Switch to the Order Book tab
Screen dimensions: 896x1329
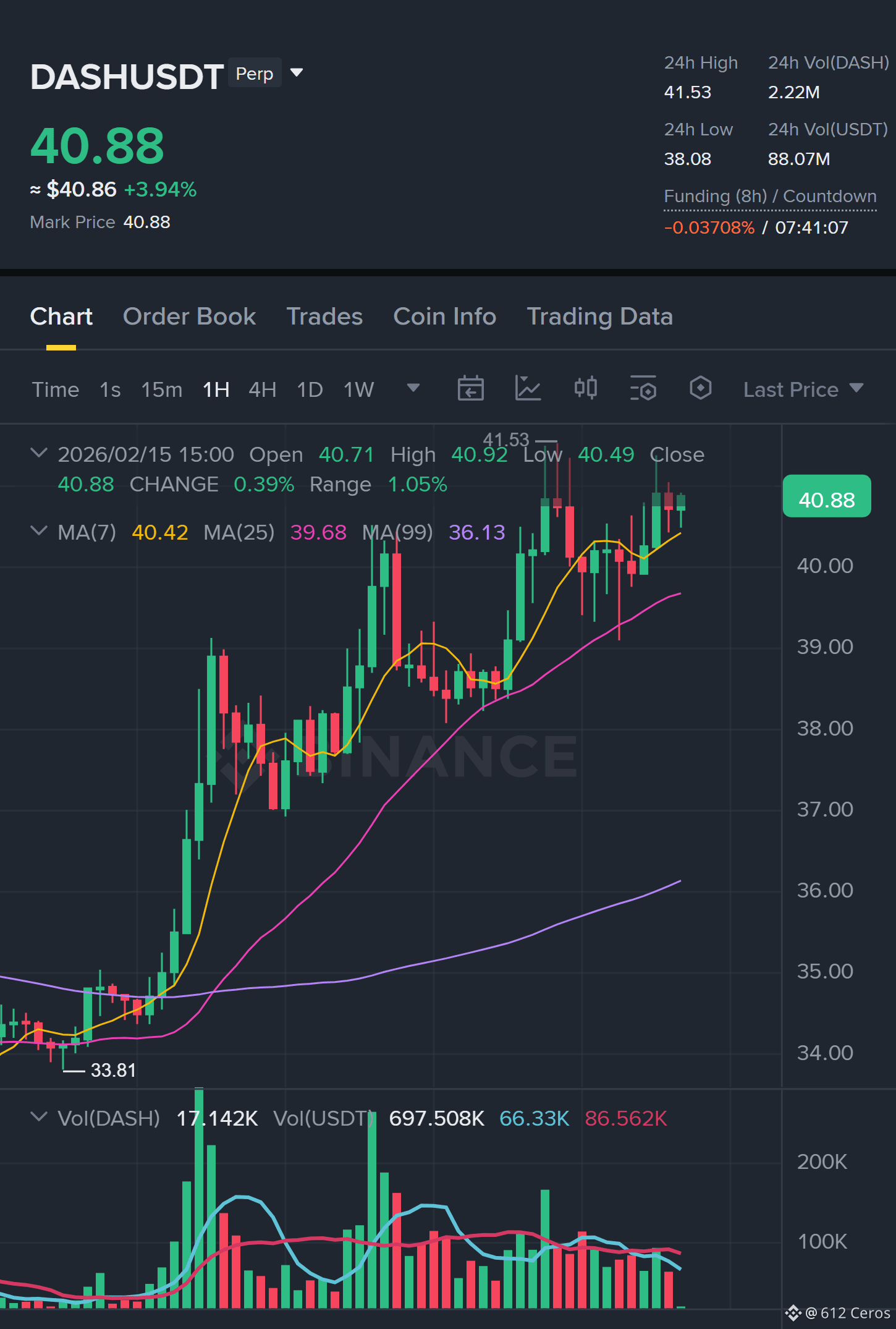coord(189,316)
